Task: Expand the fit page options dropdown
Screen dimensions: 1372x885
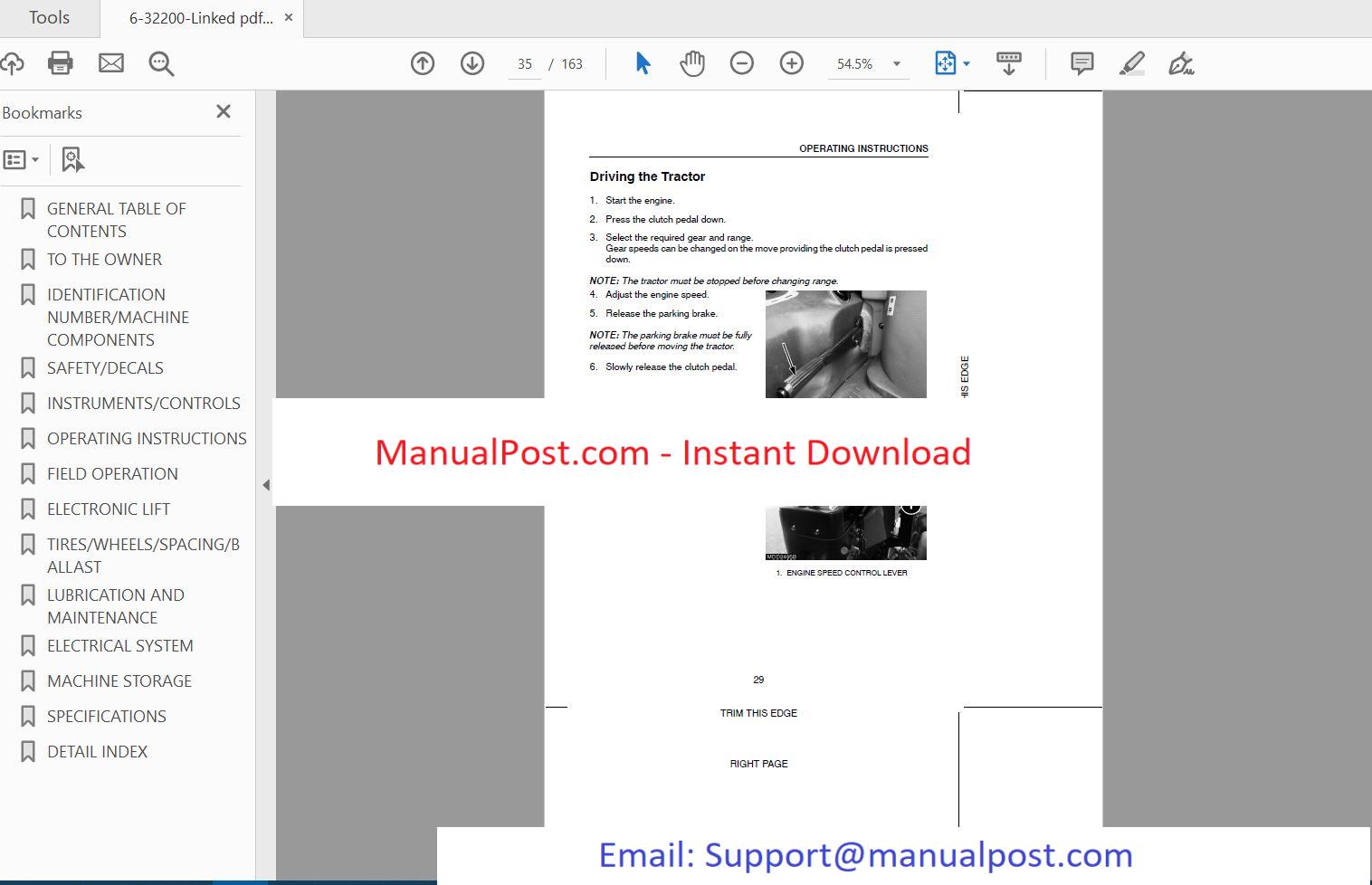Action: click(x=967, y=64)
